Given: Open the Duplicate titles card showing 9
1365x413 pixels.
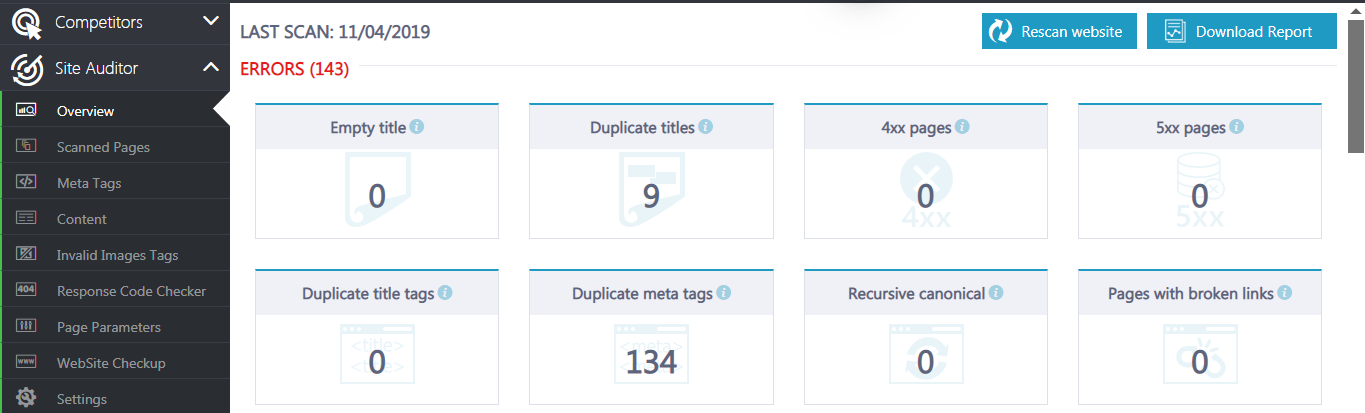Looking at the screenshot, I should [x=651, y=171].
